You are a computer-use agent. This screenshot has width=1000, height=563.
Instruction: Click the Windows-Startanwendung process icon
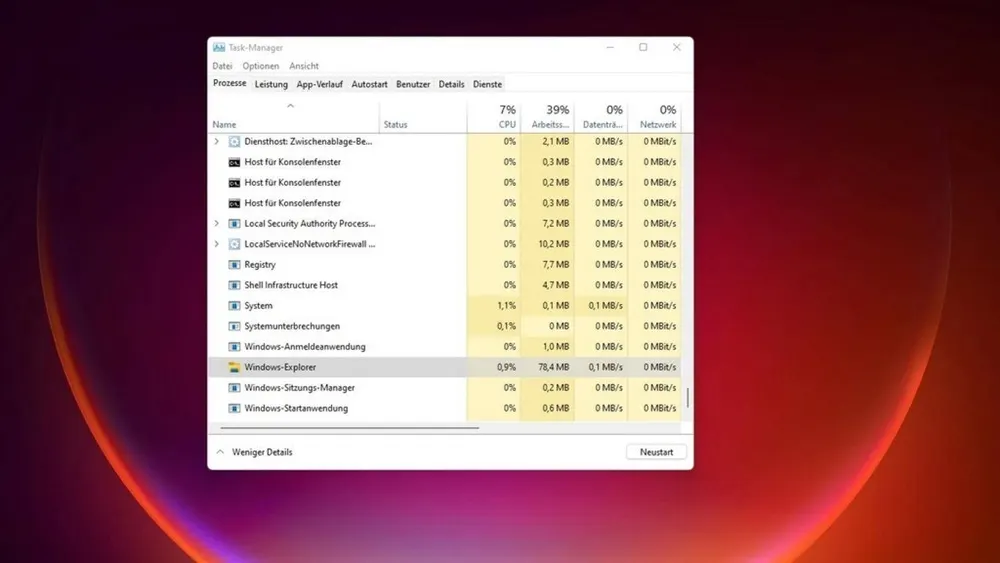(234, 408)
